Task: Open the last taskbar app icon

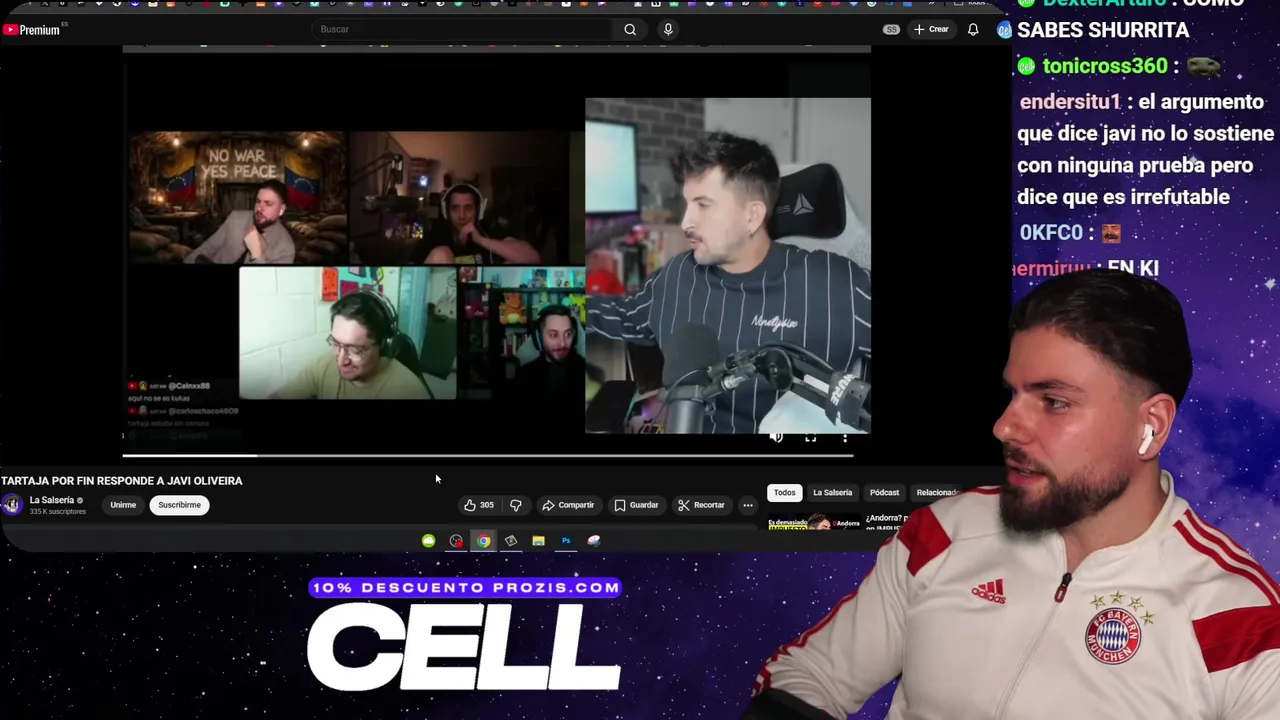Action: click(594, 541)
